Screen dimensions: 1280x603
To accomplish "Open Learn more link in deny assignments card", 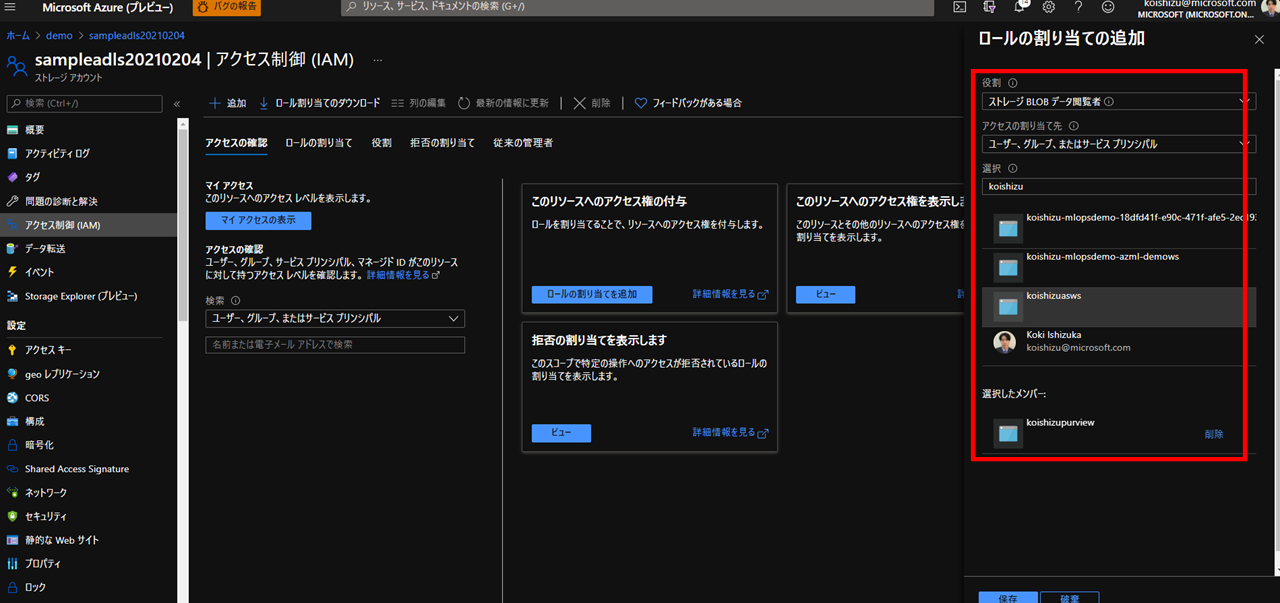I will (x=730, y=432).
